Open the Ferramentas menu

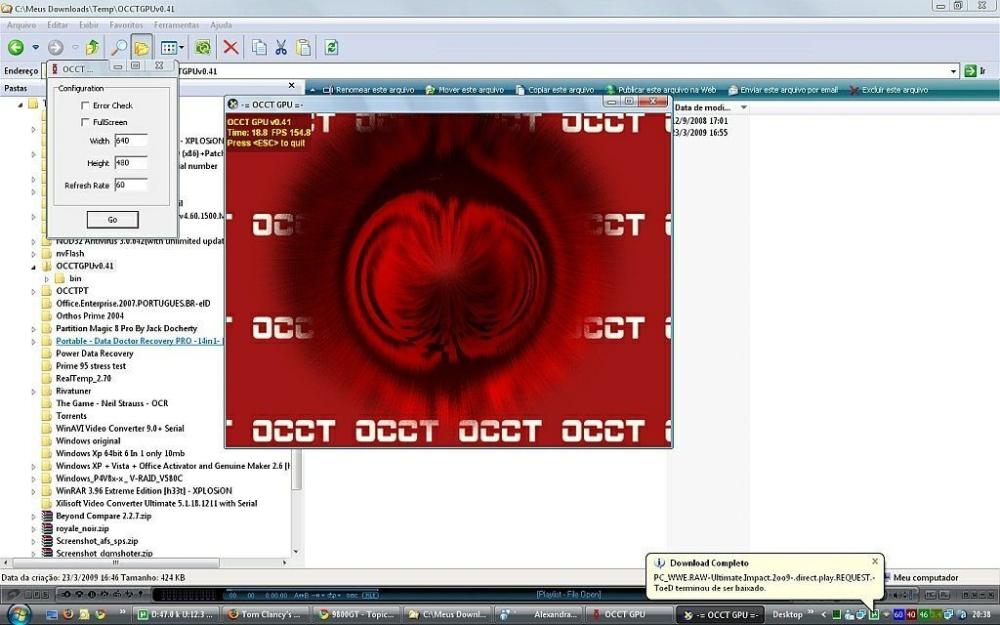(x=175, y=24)
